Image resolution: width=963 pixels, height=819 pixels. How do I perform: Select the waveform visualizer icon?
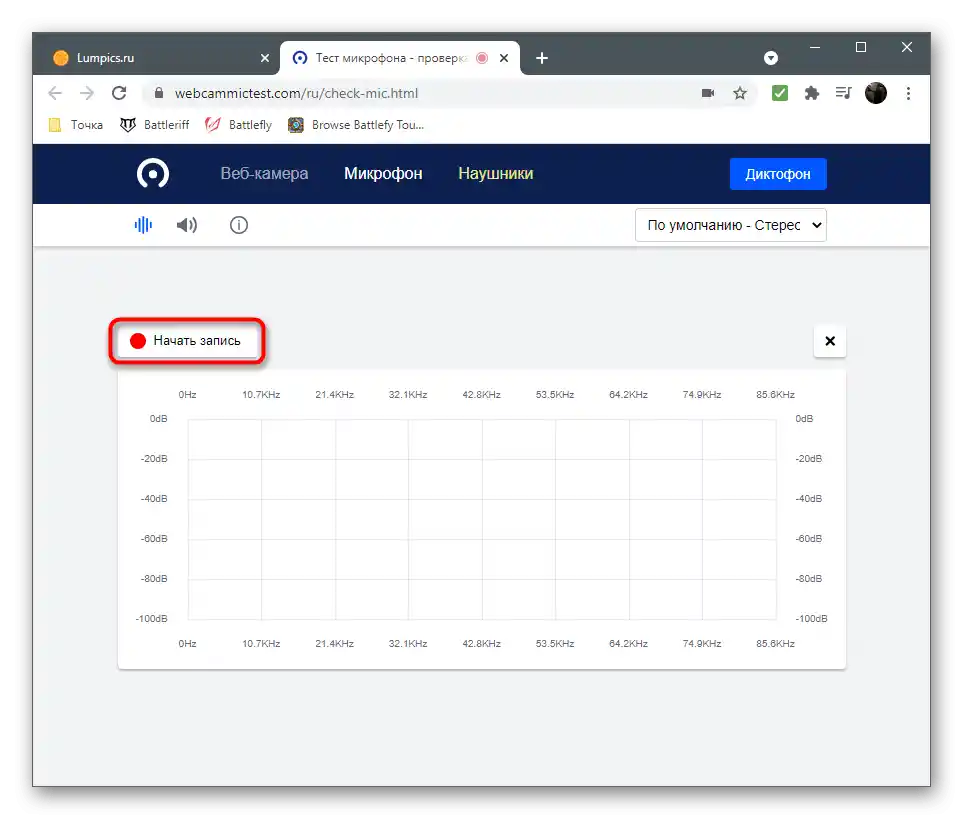point(143,225)
